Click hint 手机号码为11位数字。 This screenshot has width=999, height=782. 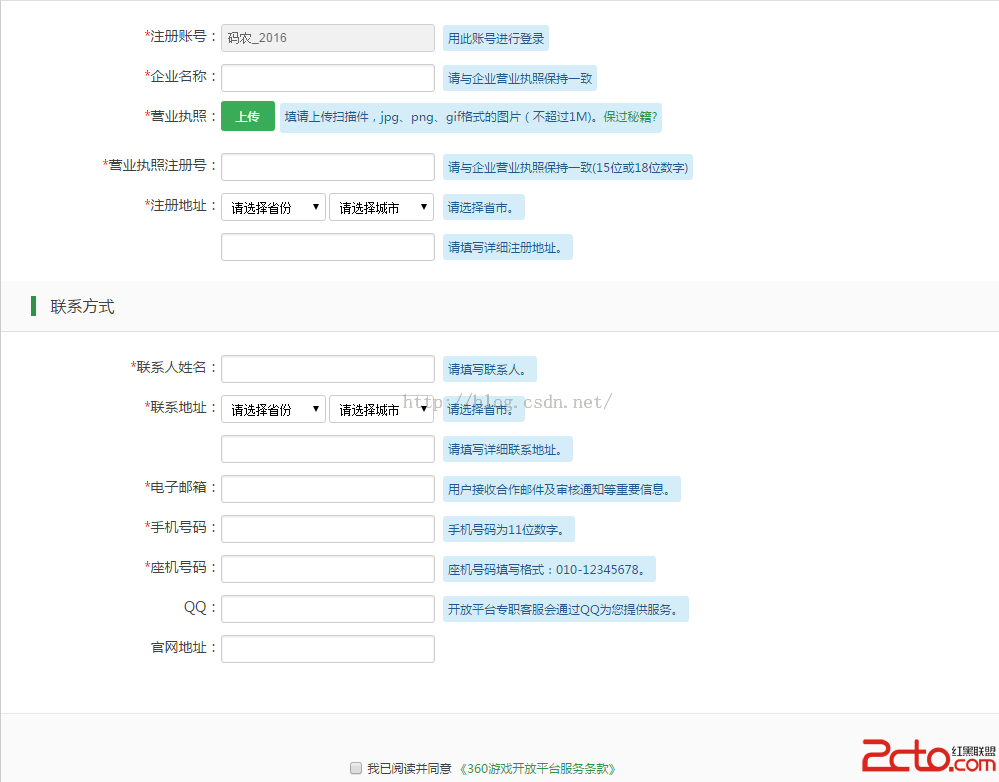click(509, 530)
